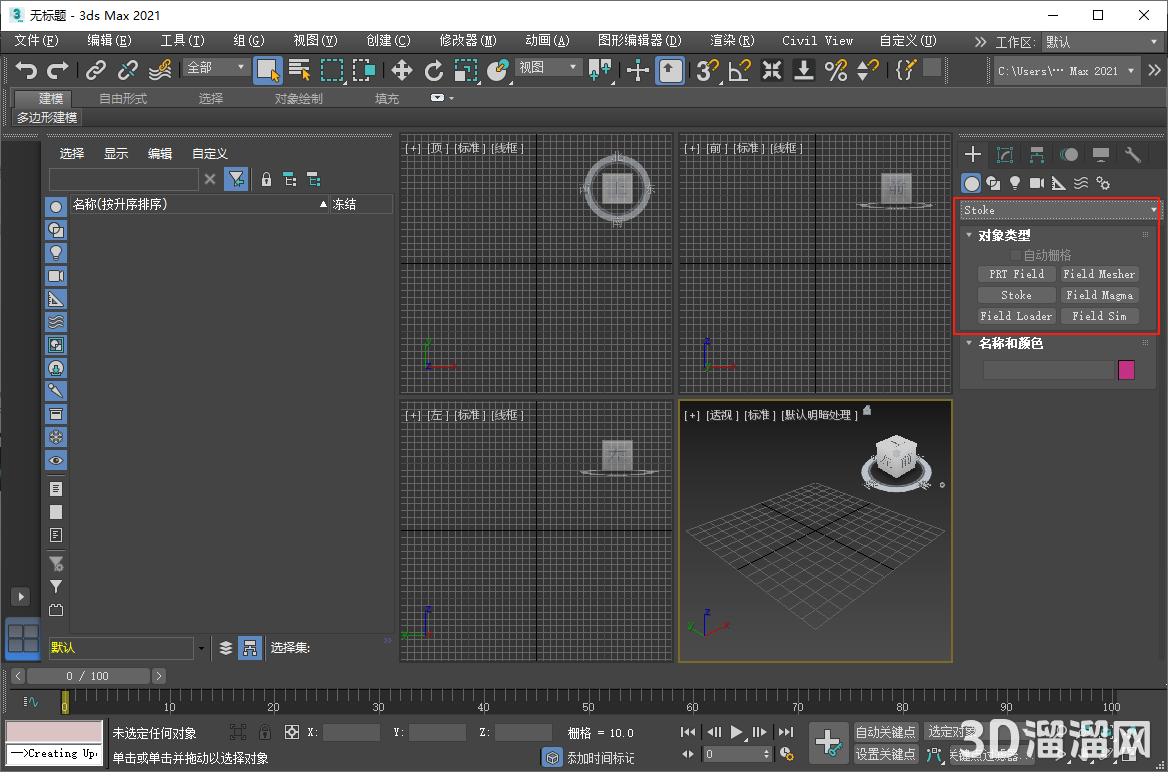Toggle Angle Snap icon

(739, 71)
